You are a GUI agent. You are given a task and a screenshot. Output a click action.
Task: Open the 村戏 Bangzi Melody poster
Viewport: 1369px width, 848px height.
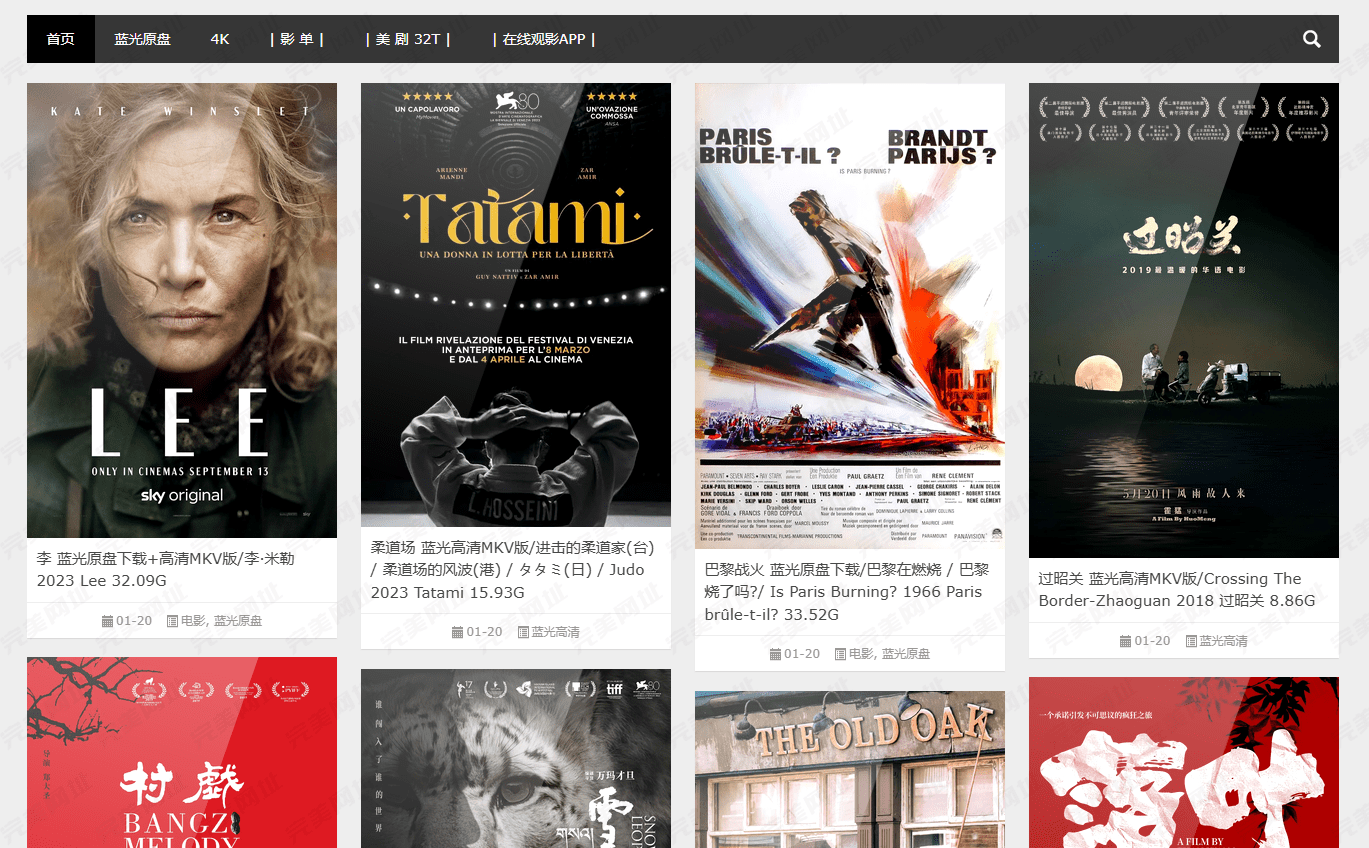click(x=182, y=752)
